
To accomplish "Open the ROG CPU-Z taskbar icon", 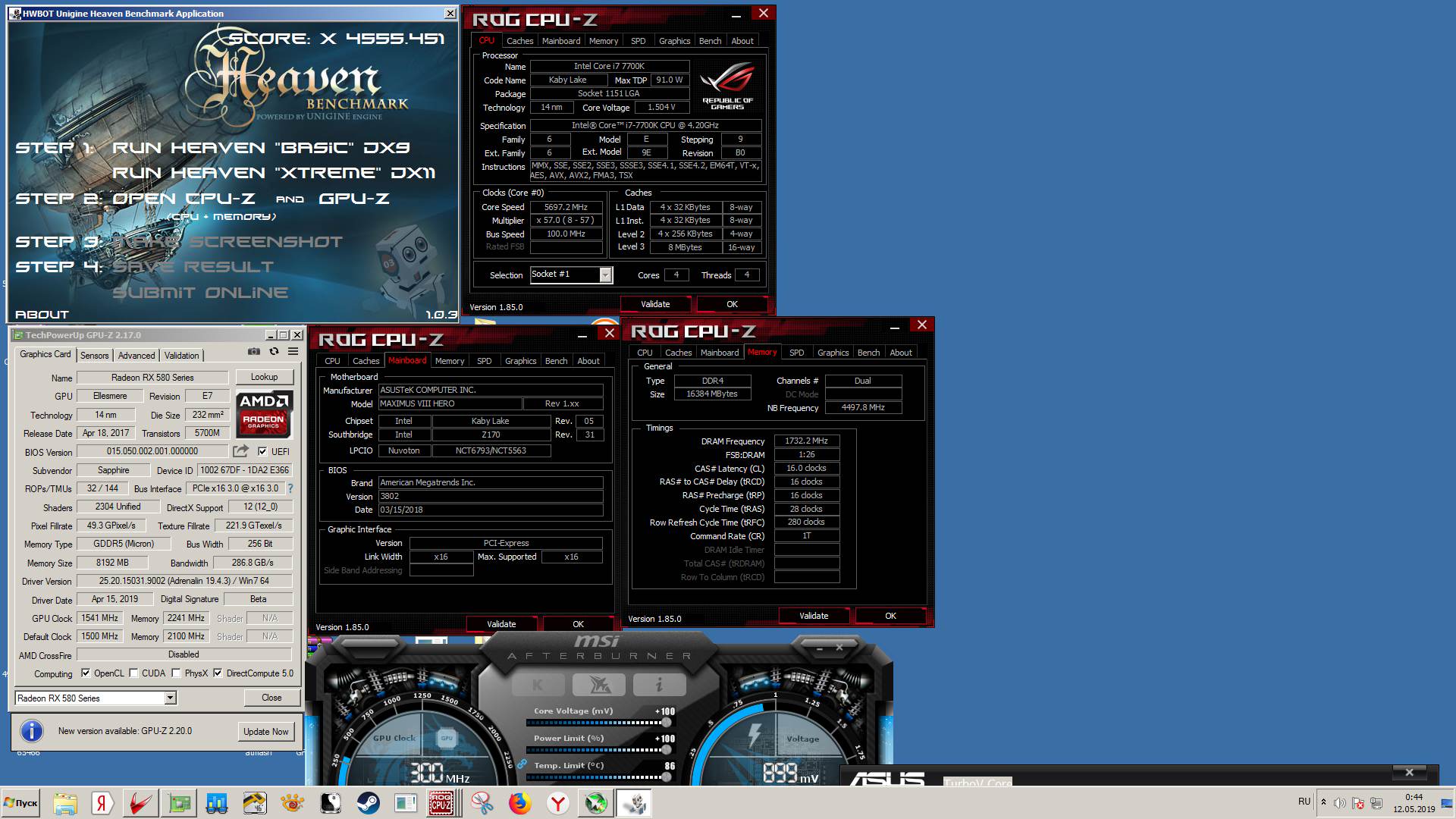I will (x=441, y=803).
